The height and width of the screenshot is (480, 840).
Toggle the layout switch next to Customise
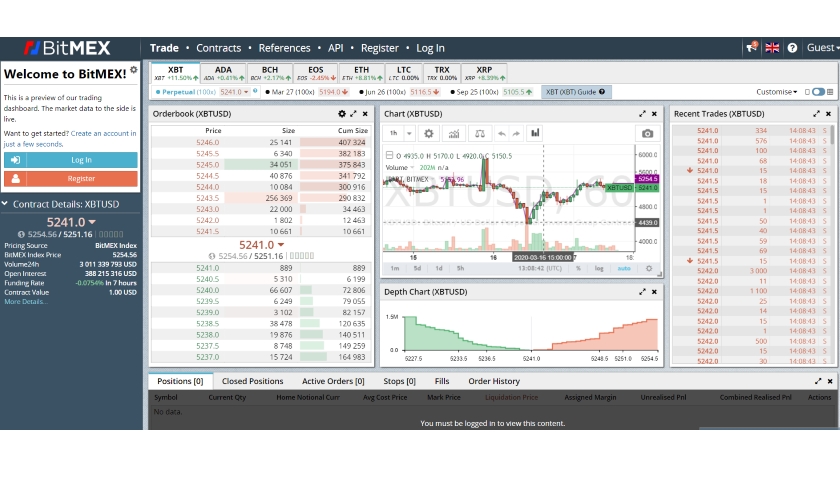tap(818, 92)
